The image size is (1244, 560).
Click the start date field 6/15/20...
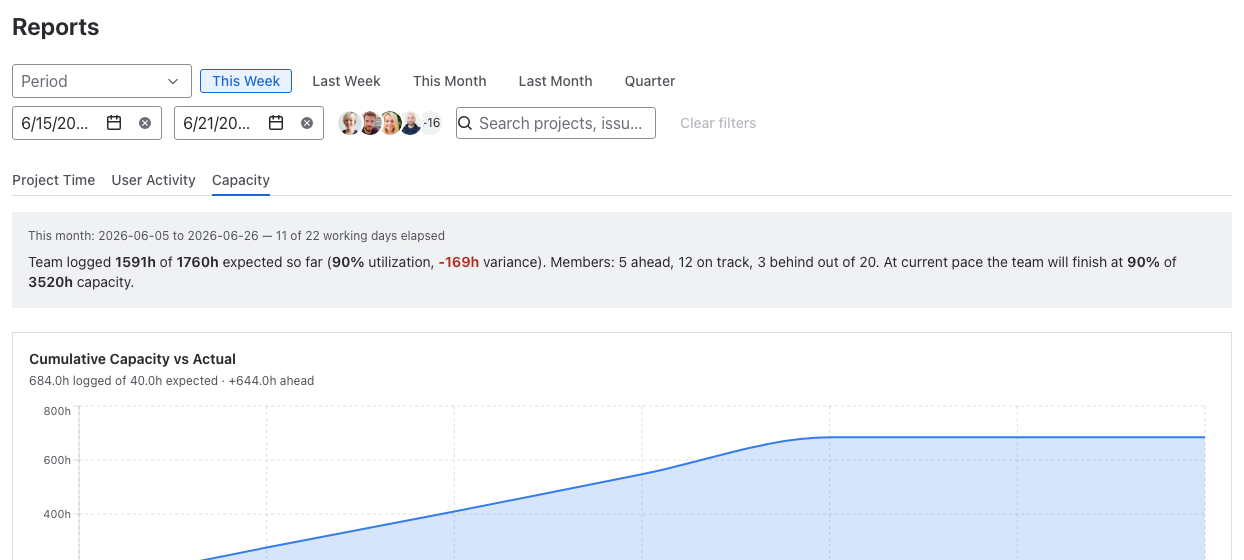[87, 123]
